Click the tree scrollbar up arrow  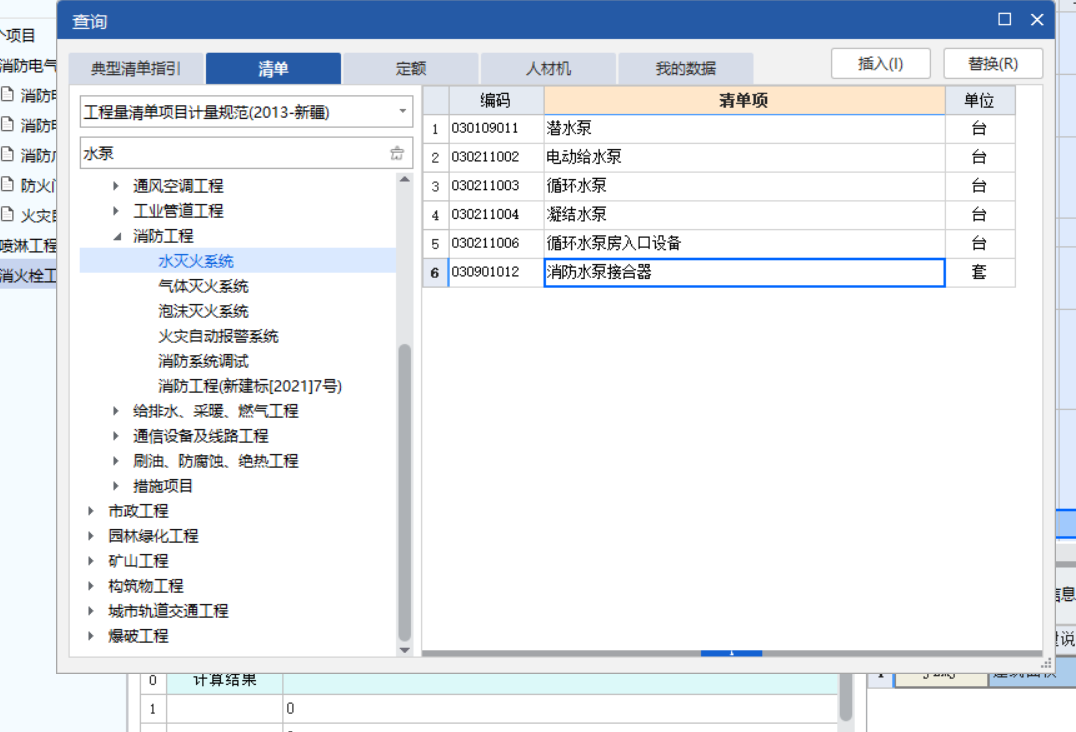pos(404,180)
